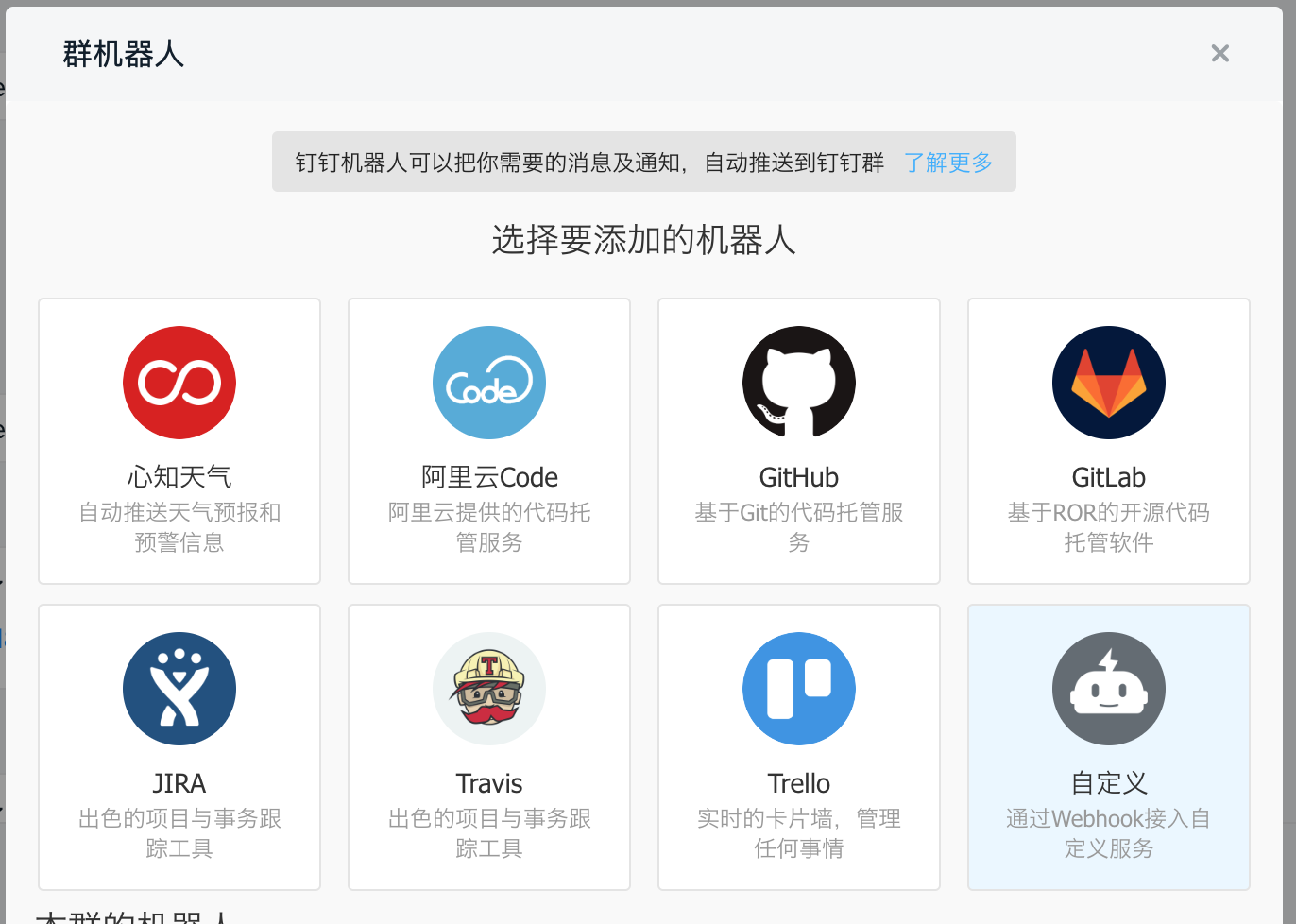Click the 自定义 gray robot icon
The image size is (1296, 924).
1109,689
